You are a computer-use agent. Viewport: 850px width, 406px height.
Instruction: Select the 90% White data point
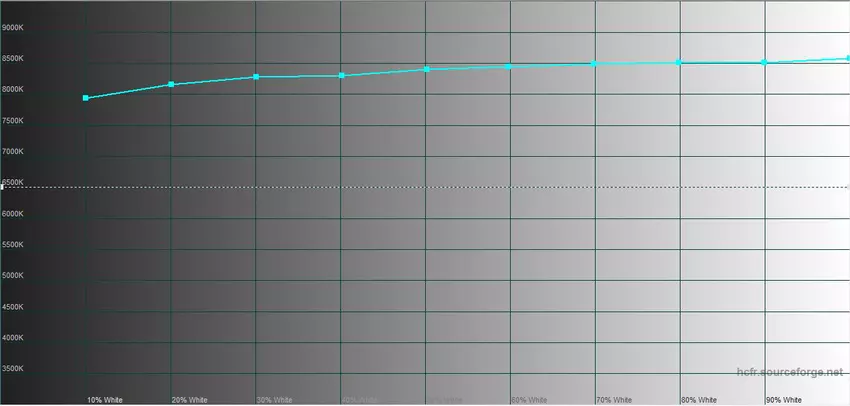764,63
